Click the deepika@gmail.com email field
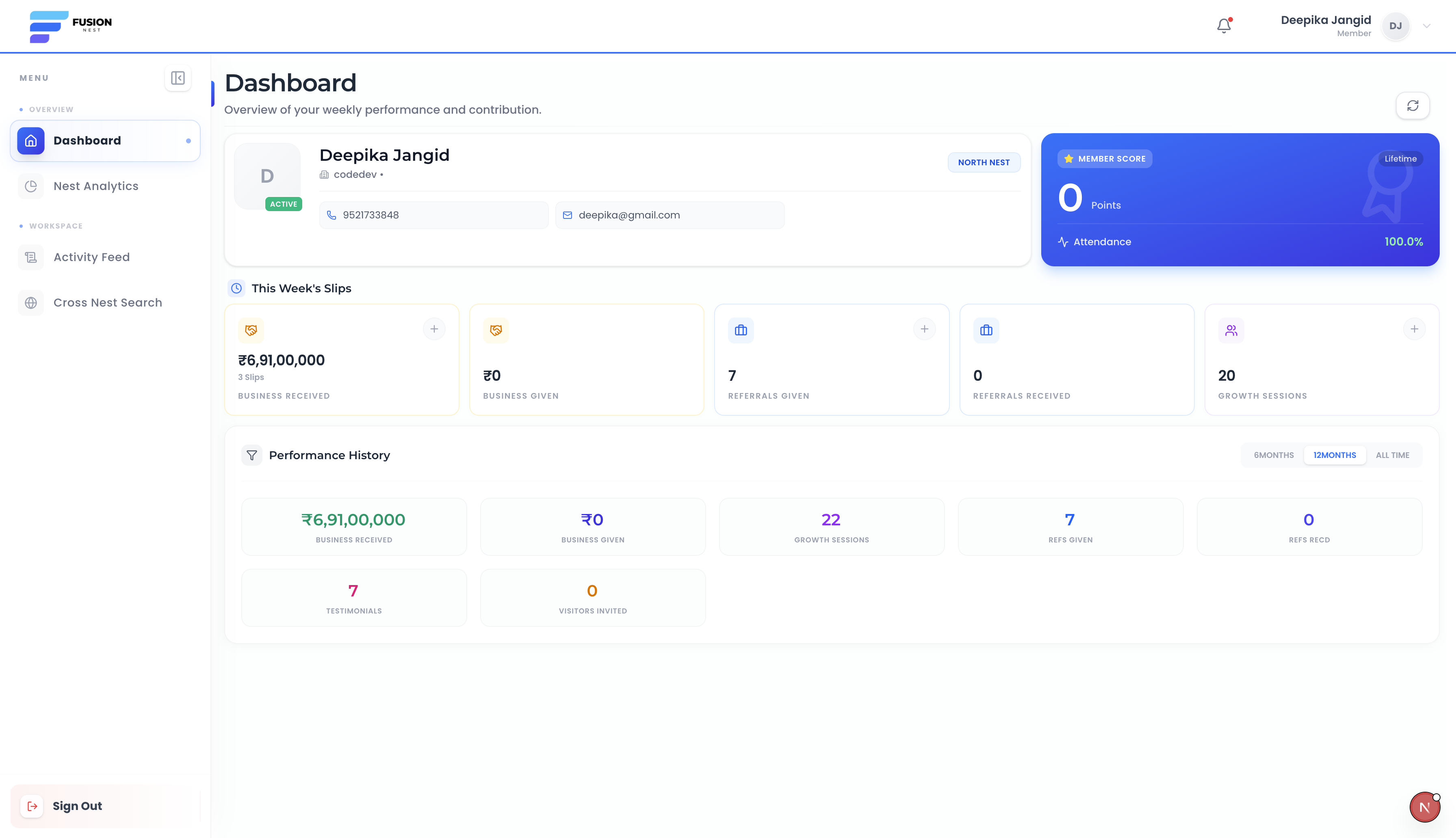The width and height of the screenshot is (1456, 838). coord(669,215)
